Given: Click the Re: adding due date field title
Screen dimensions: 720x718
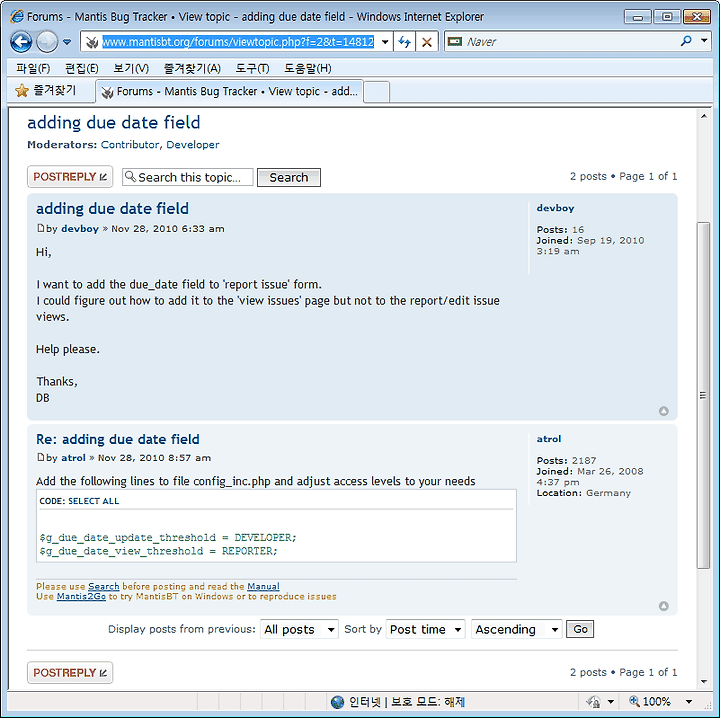Looking at the screenshot, I should click(x=118, y=439).
